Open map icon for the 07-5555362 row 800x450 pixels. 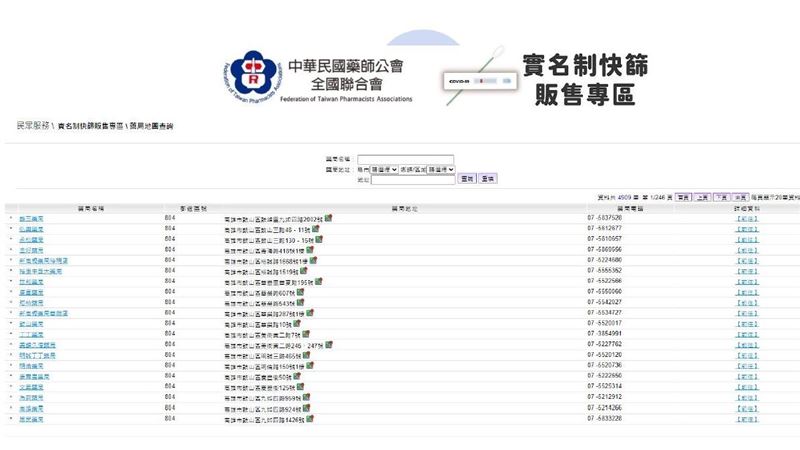click(x=303, y=271)
